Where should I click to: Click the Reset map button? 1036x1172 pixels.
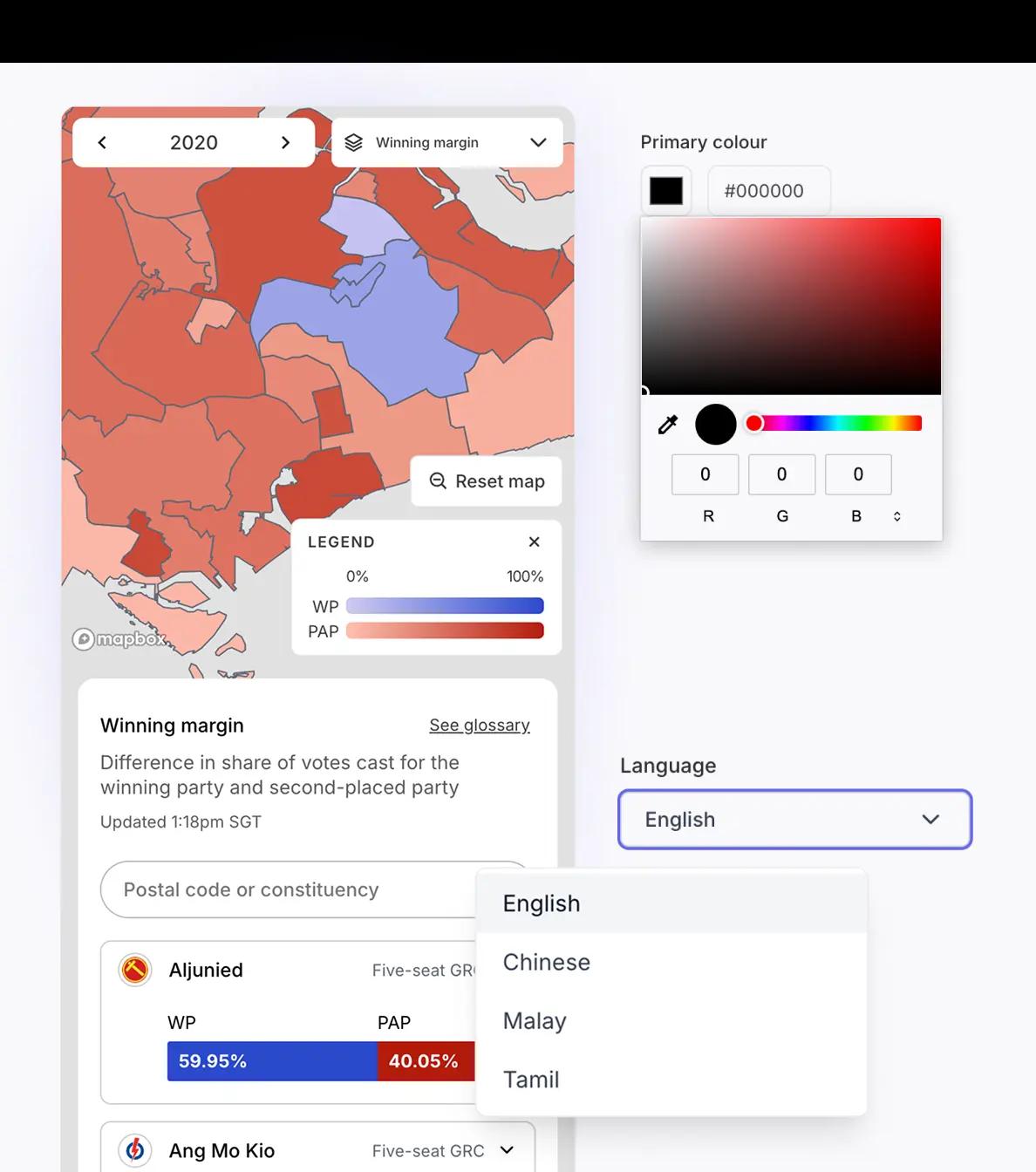[487, 481]
